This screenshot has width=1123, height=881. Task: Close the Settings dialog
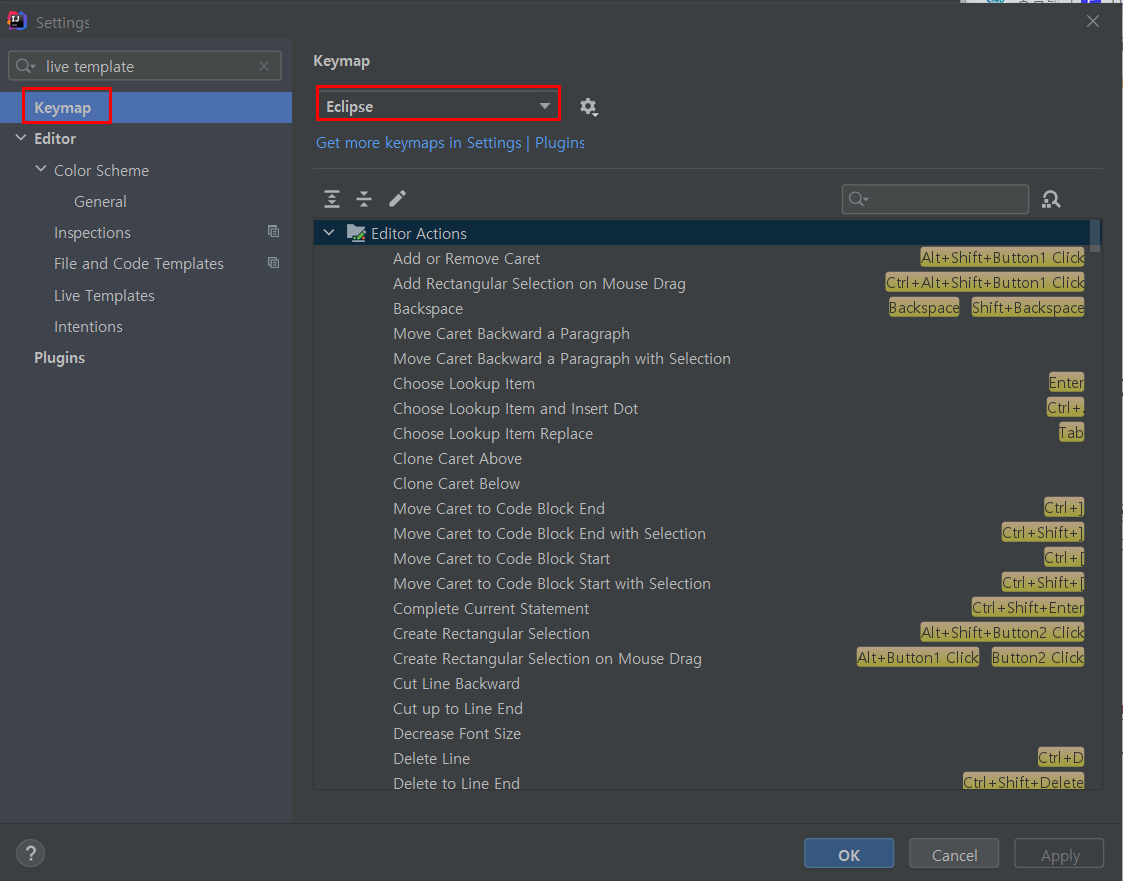tap(1092, 21)
